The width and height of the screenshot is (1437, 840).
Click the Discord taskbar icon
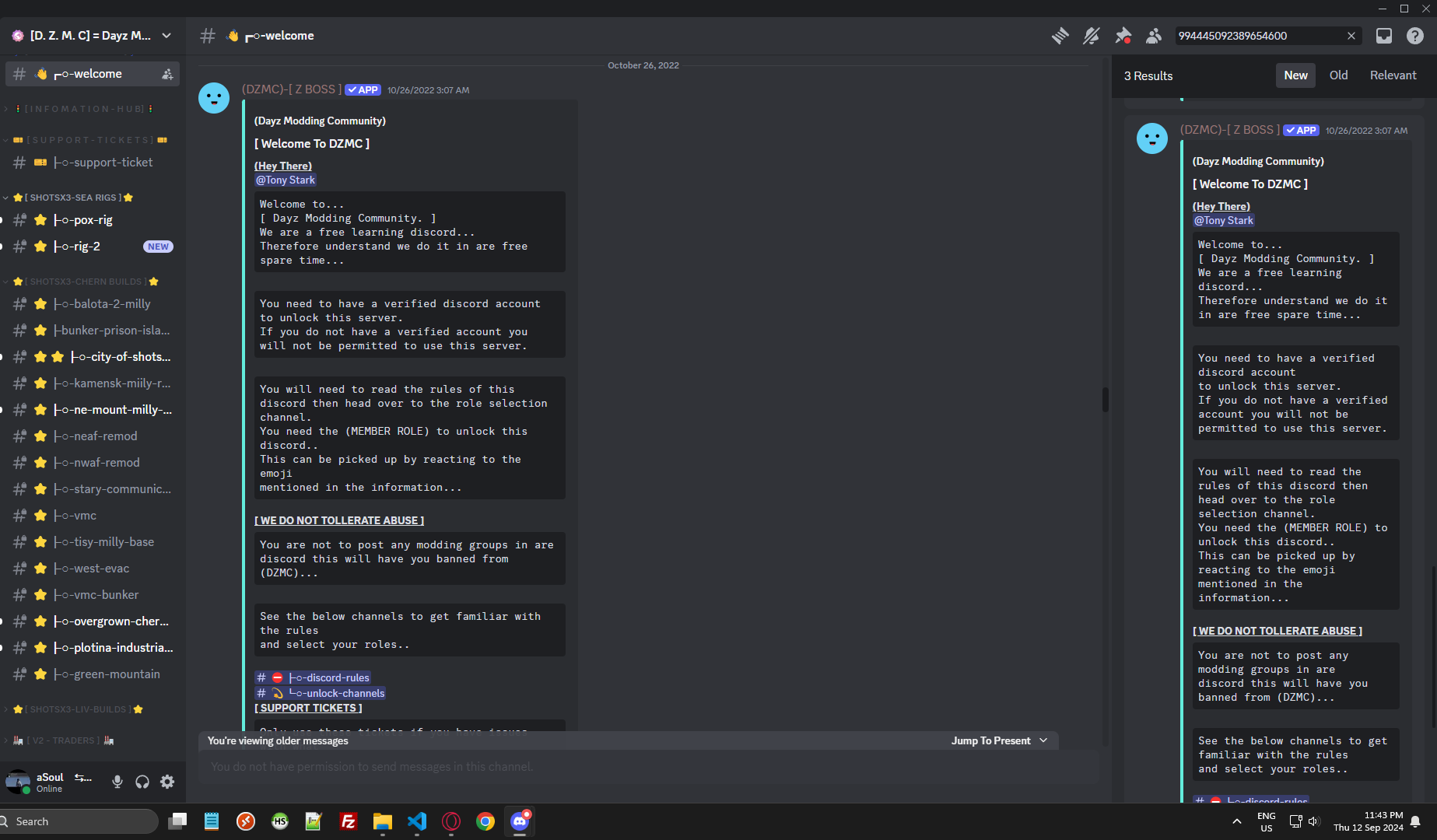point(520,821)
